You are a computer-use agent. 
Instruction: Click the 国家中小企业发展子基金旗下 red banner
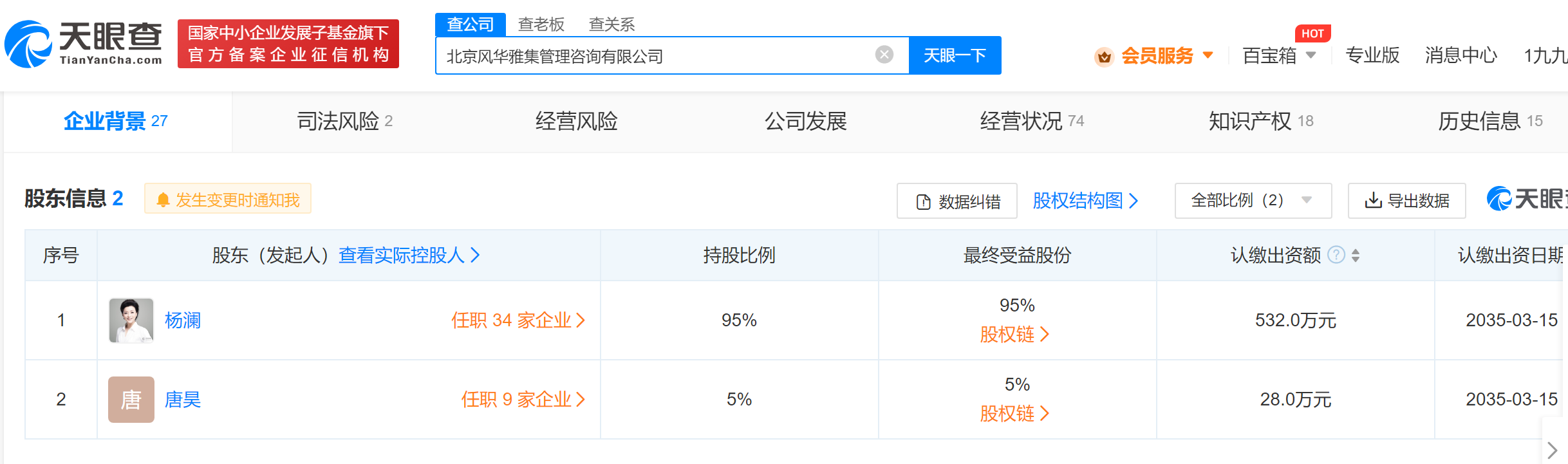click(288, 44)
